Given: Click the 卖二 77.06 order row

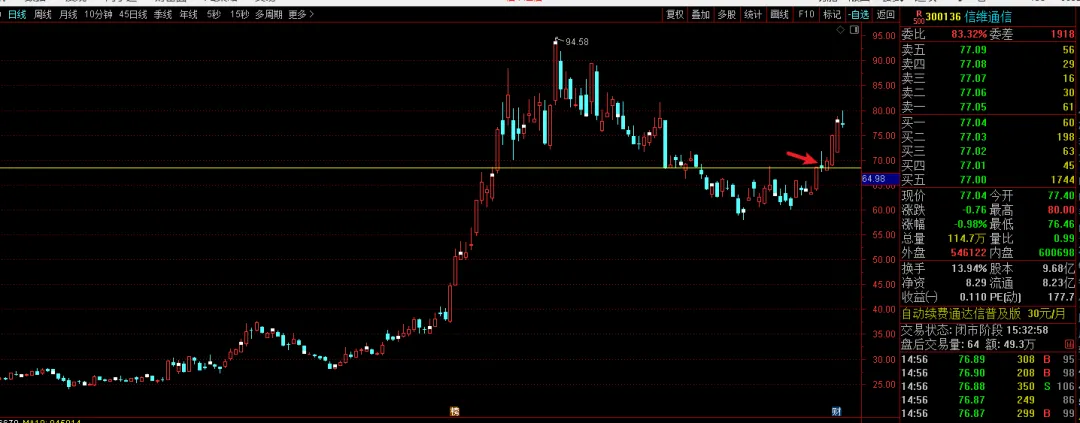Looking at the screenshot, I should point(989,92).
